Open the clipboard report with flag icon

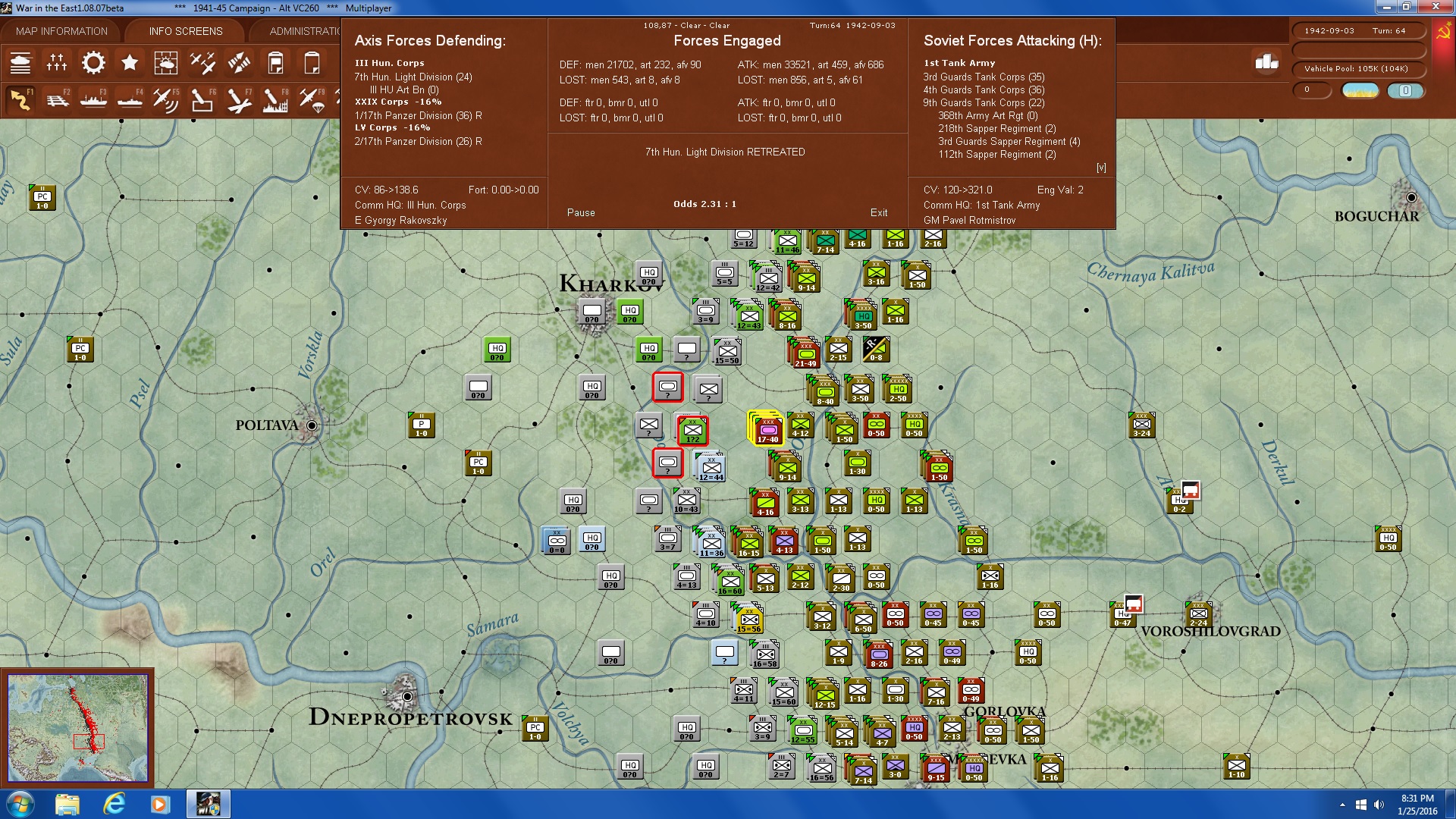[275, 63]
